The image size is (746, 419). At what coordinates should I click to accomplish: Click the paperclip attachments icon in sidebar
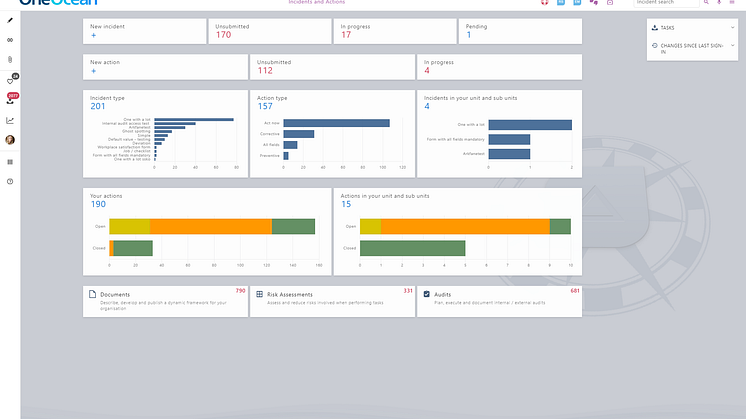10,59
